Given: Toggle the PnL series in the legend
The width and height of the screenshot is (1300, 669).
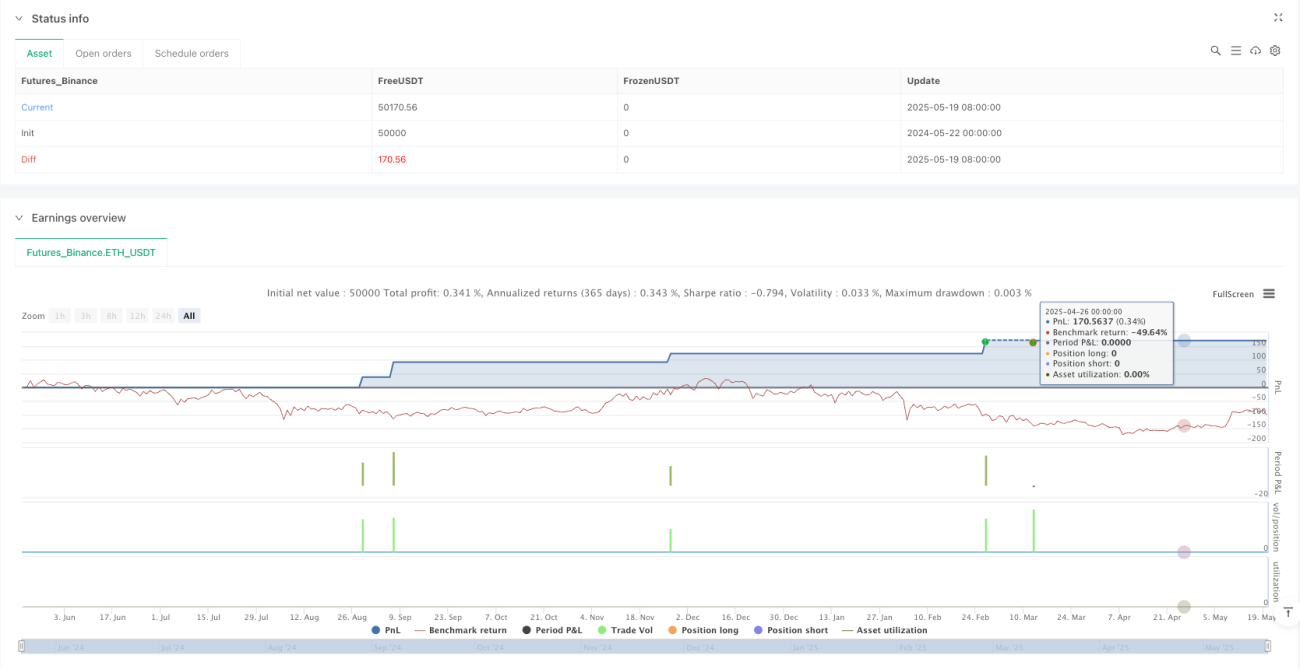Looking at the screenshot, I should click(385, 630).
